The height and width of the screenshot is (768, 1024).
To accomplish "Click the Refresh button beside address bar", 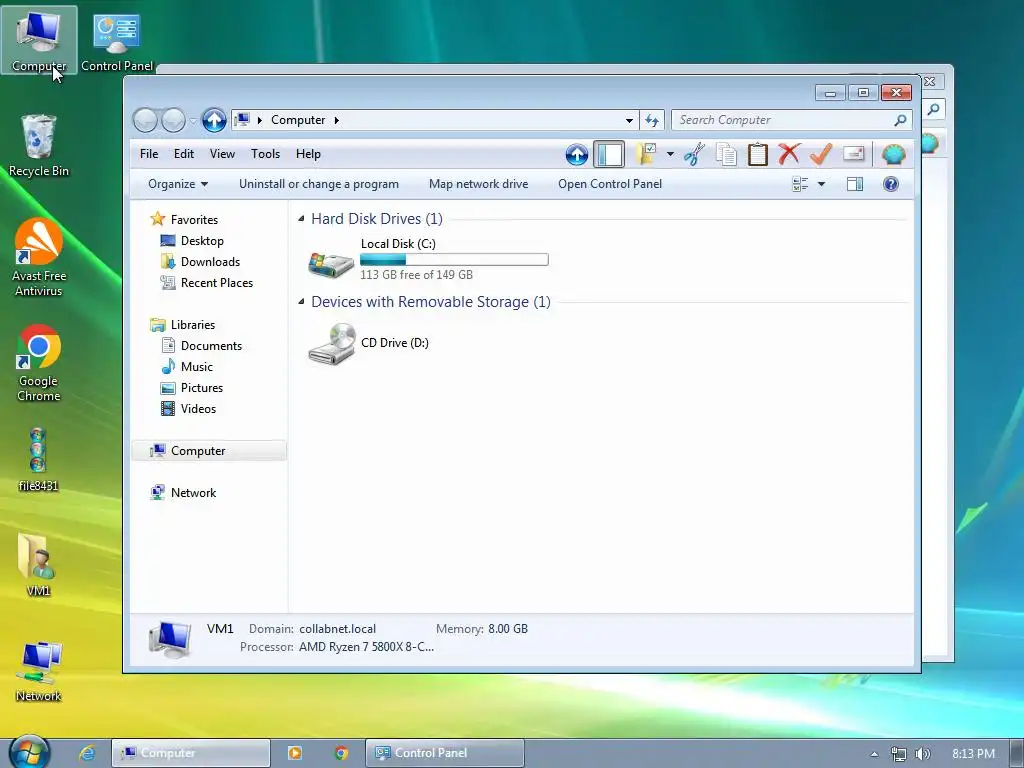I will (x=652, y=120).
